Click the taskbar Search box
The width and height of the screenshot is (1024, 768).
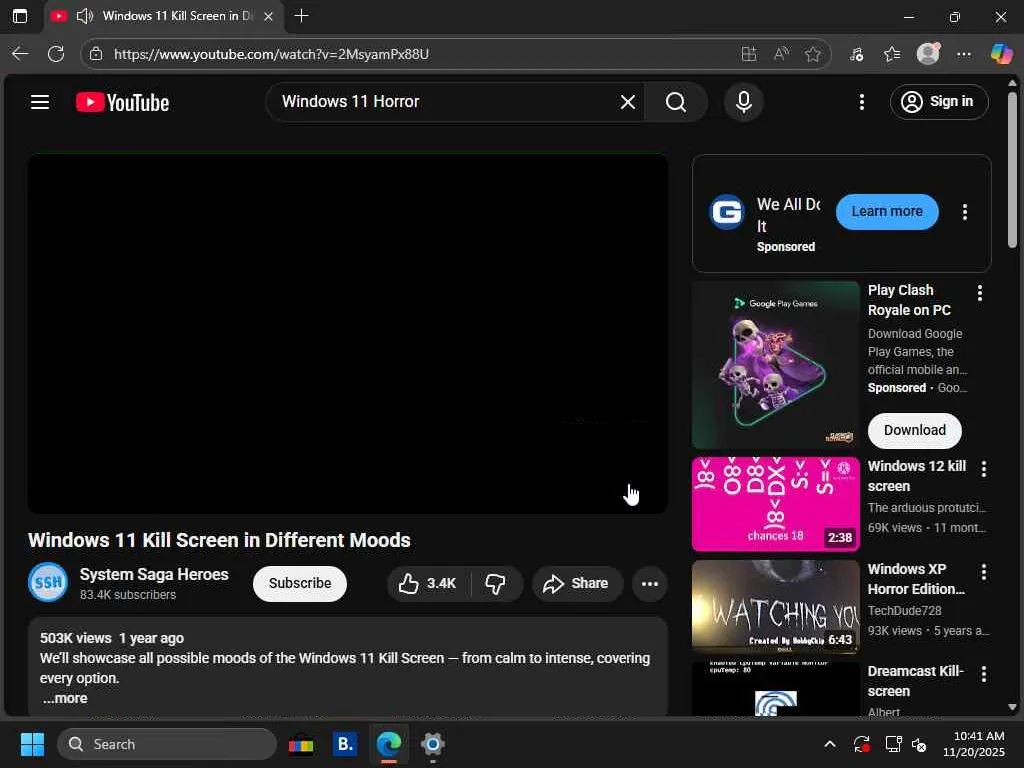tap(167, 744)
